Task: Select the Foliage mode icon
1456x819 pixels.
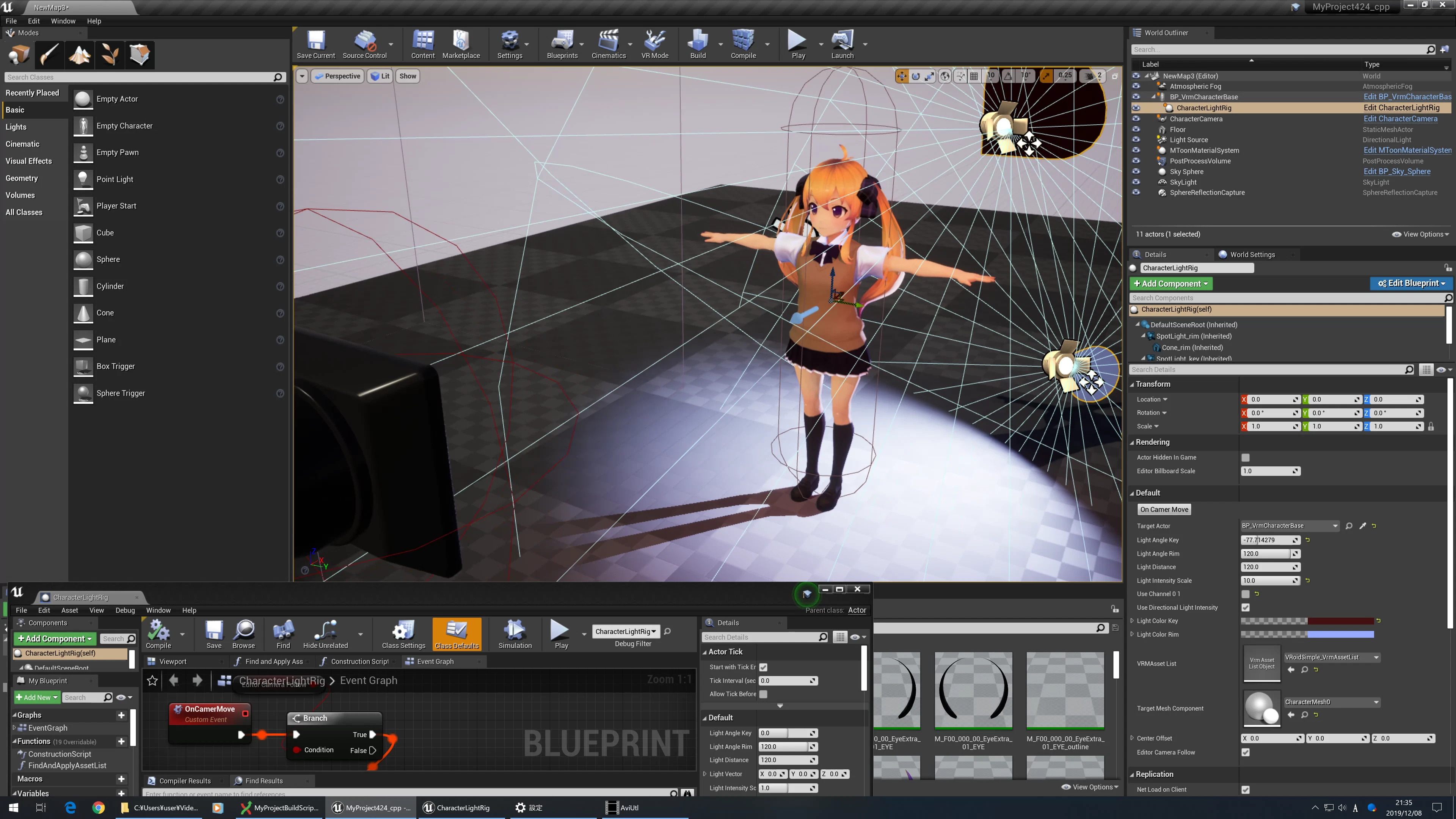Action: [x=110, y=55]
